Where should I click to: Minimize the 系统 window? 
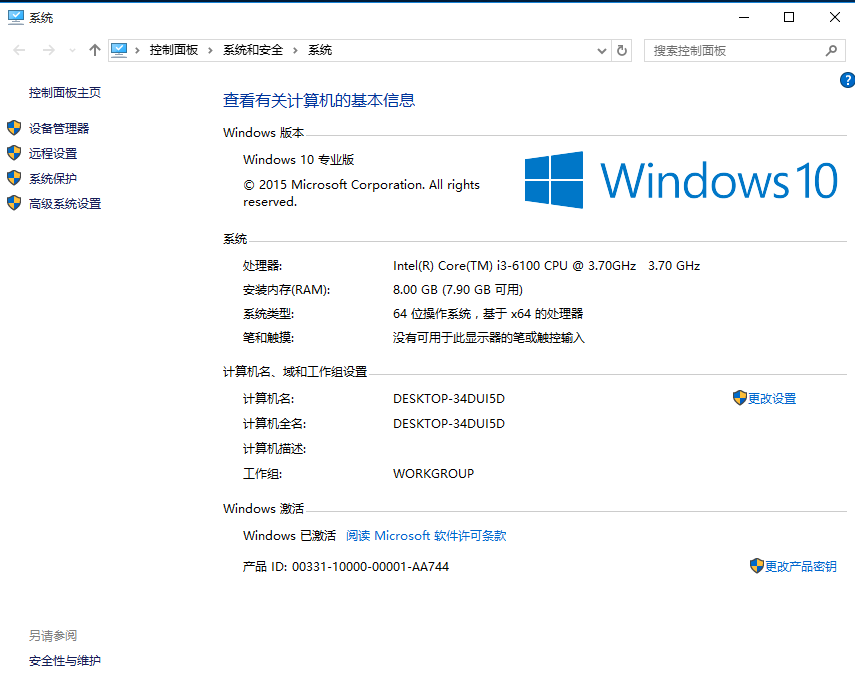click(744, 17)
